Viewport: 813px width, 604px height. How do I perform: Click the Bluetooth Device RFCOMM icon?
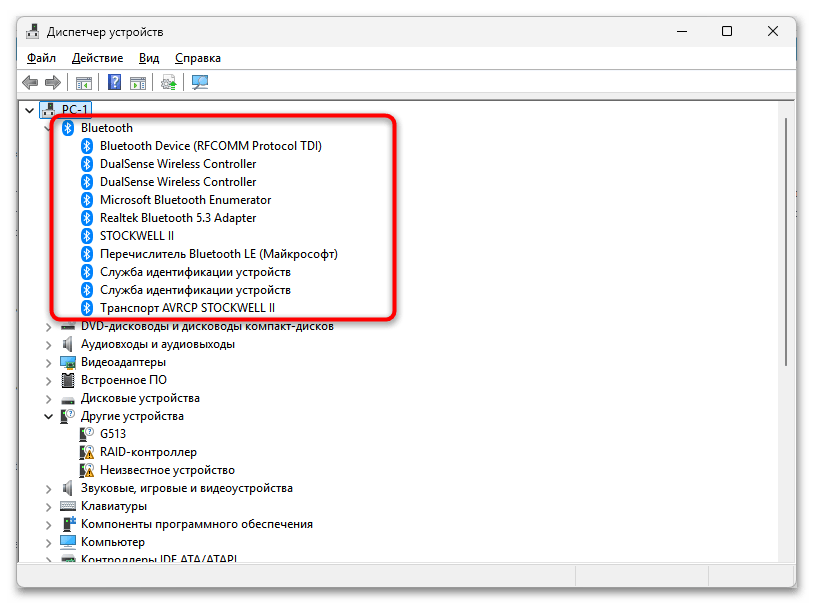(x=87, y=146)
